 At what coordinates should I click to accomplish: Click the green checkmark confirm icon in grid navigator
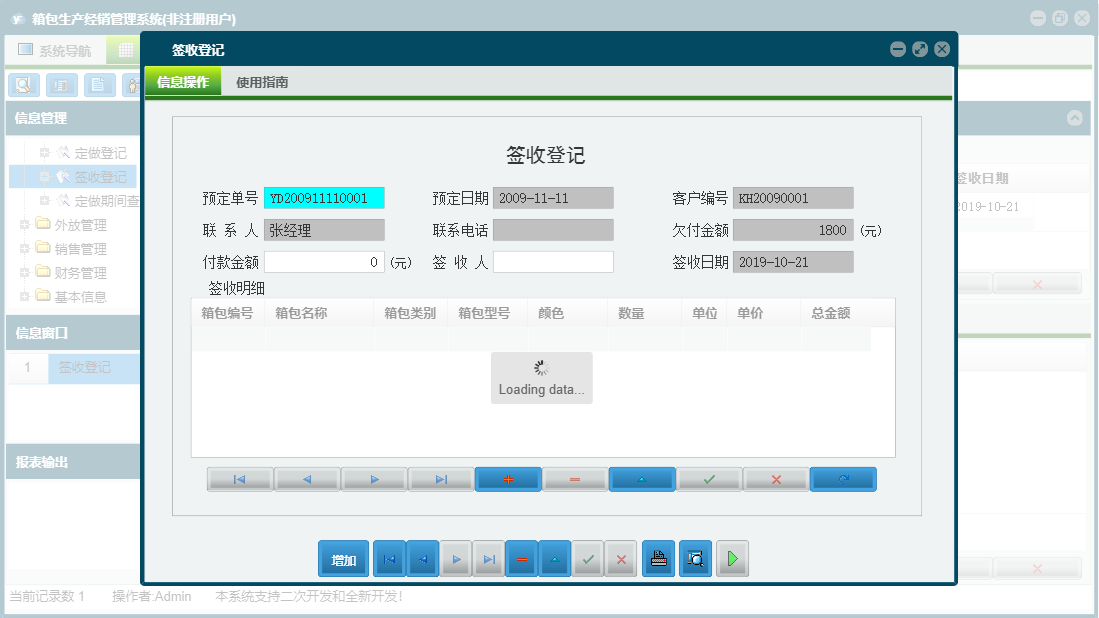[708, 479]
